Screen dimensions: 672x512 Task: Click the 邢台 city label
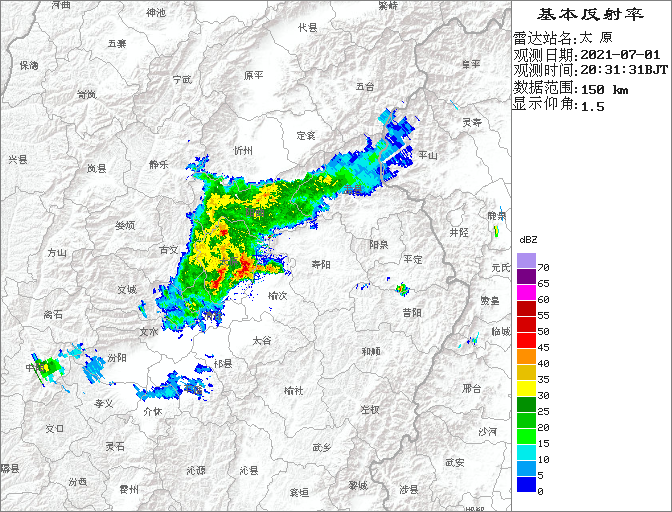[x=472, y=387]
